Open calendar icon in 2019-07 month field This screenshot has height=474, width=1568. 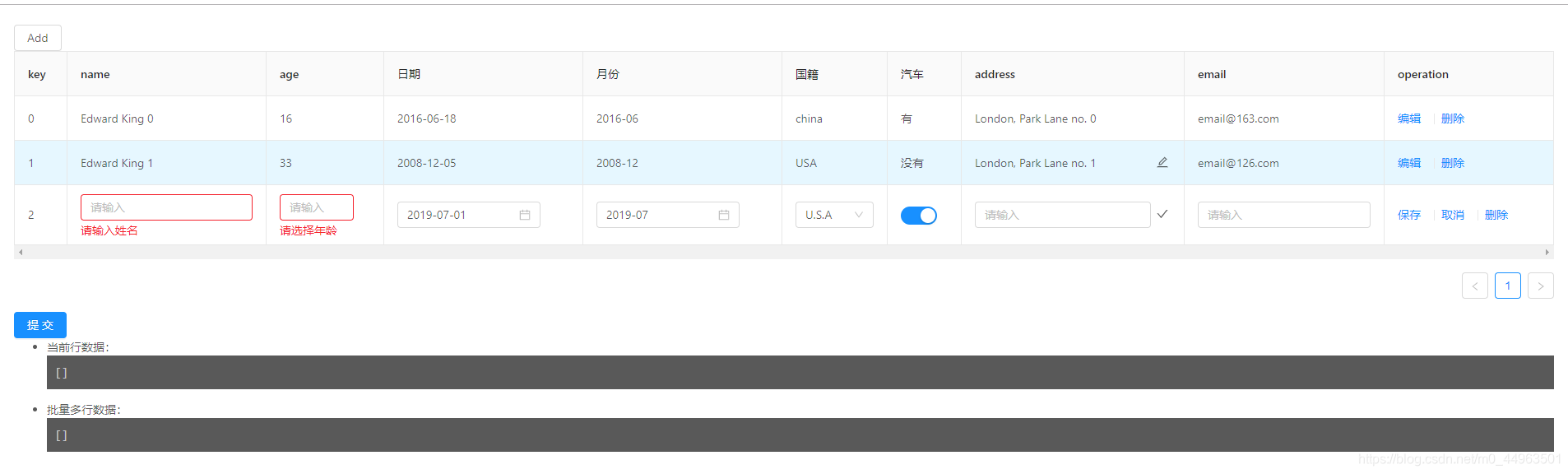[724, 215]
